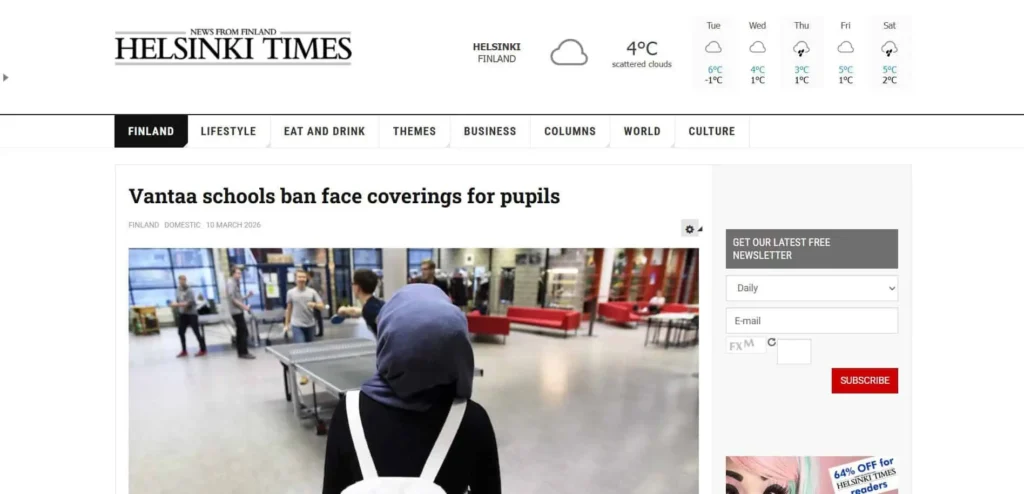Screen dimensions: 1024x494
Task: Select the Tuesday forecast cloud icon
Action: click(x=713, y=47)
